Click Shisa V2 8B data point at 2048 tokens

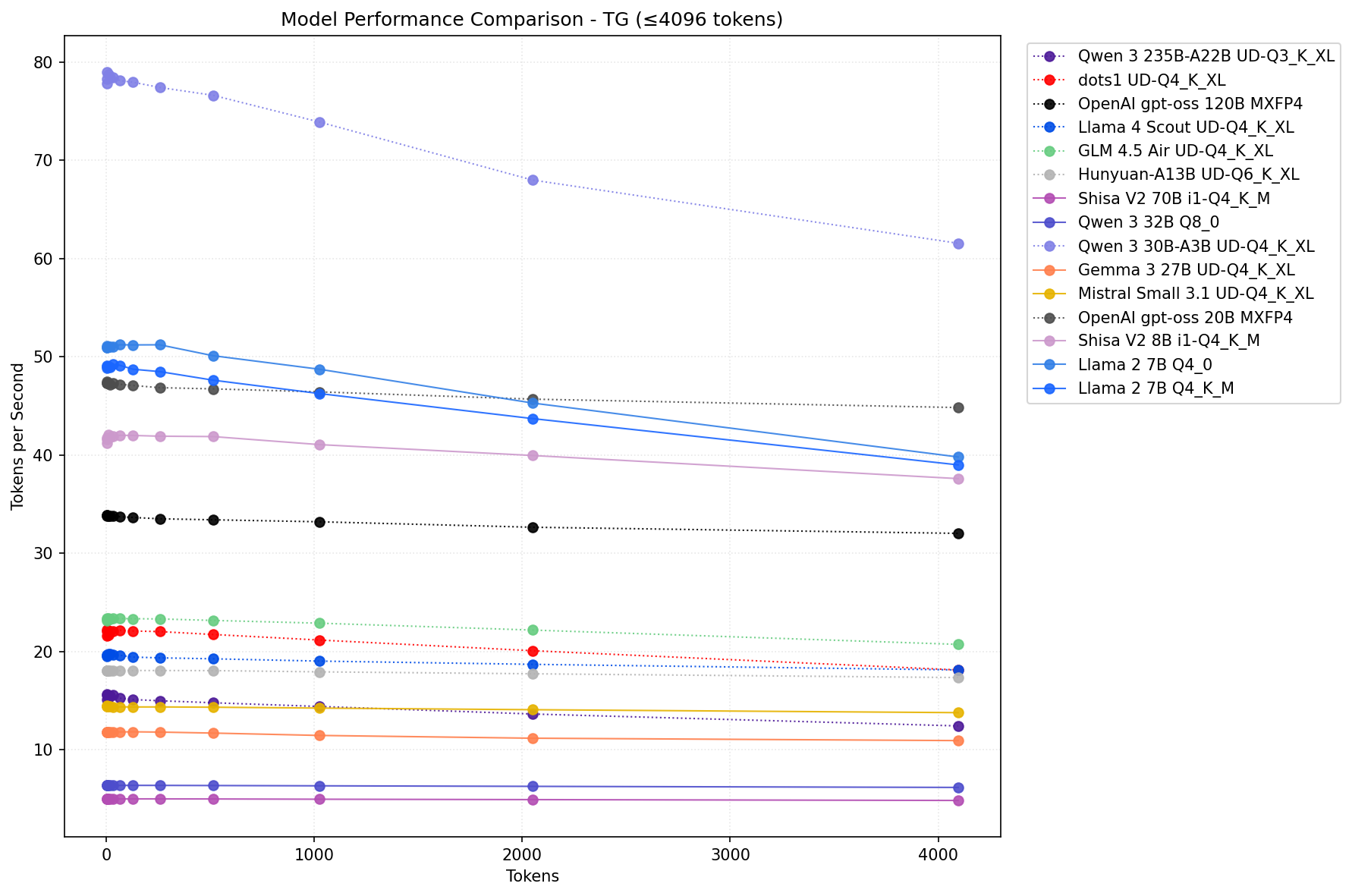pos(533,455)
